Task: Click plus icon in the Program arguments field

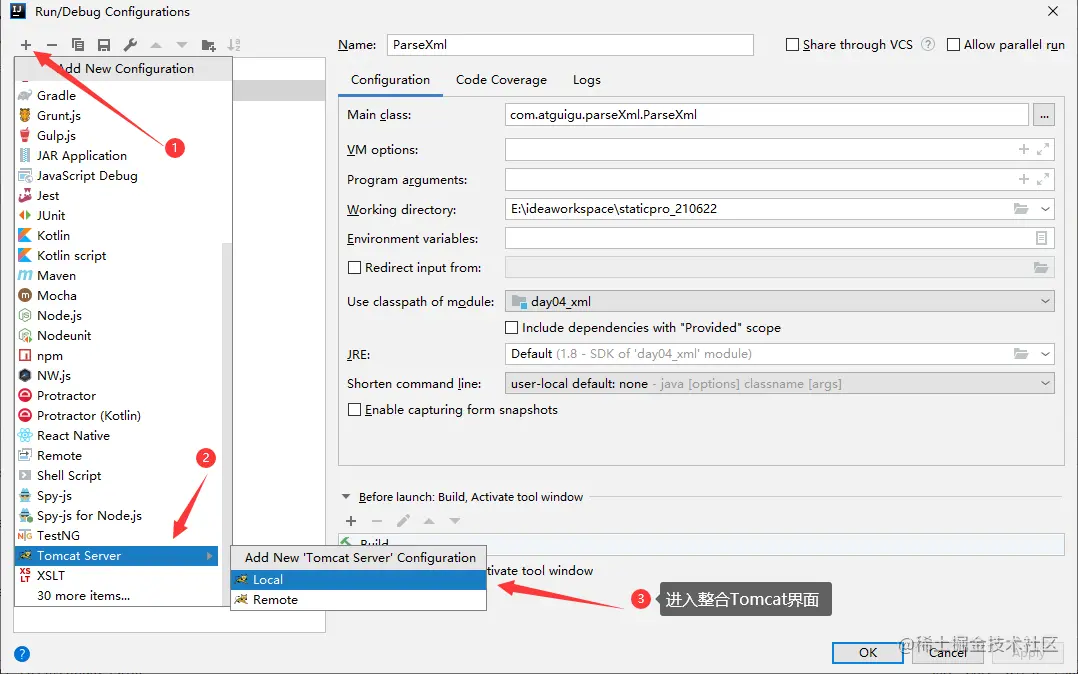Action: pos(1024,180)
